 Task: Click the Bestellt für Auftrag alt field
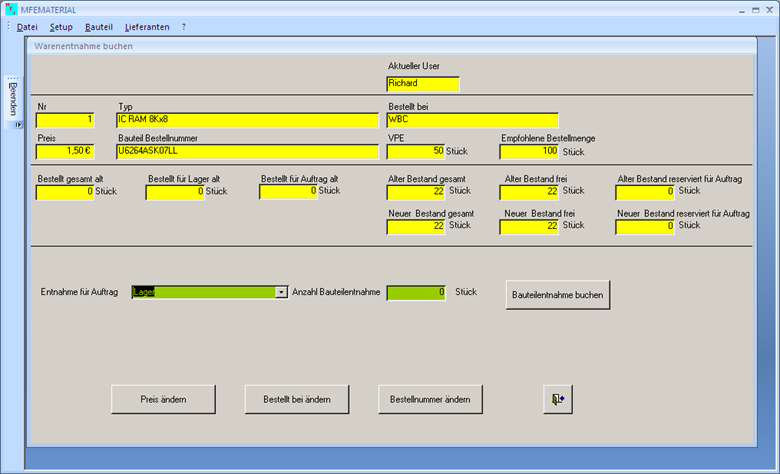288,191
